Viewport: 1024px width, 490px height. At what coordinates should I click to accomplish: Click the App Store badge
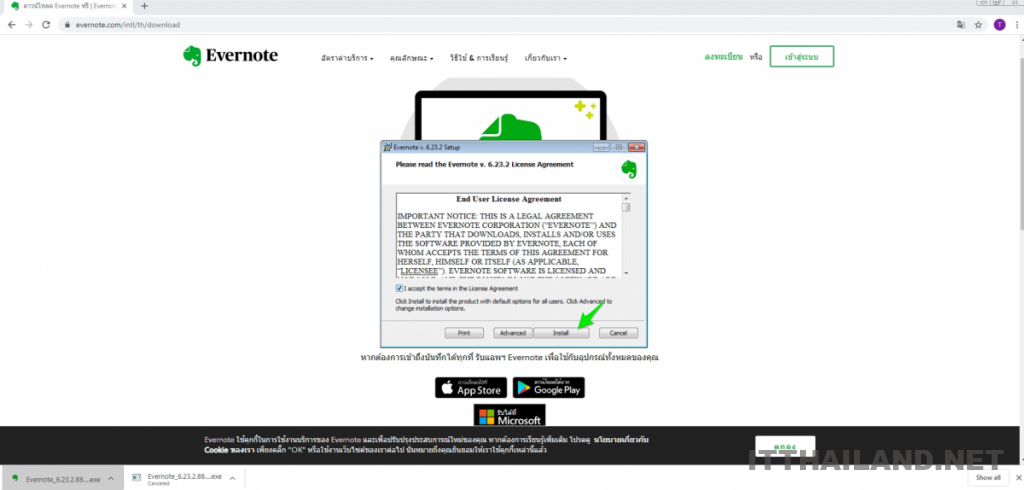471,387
